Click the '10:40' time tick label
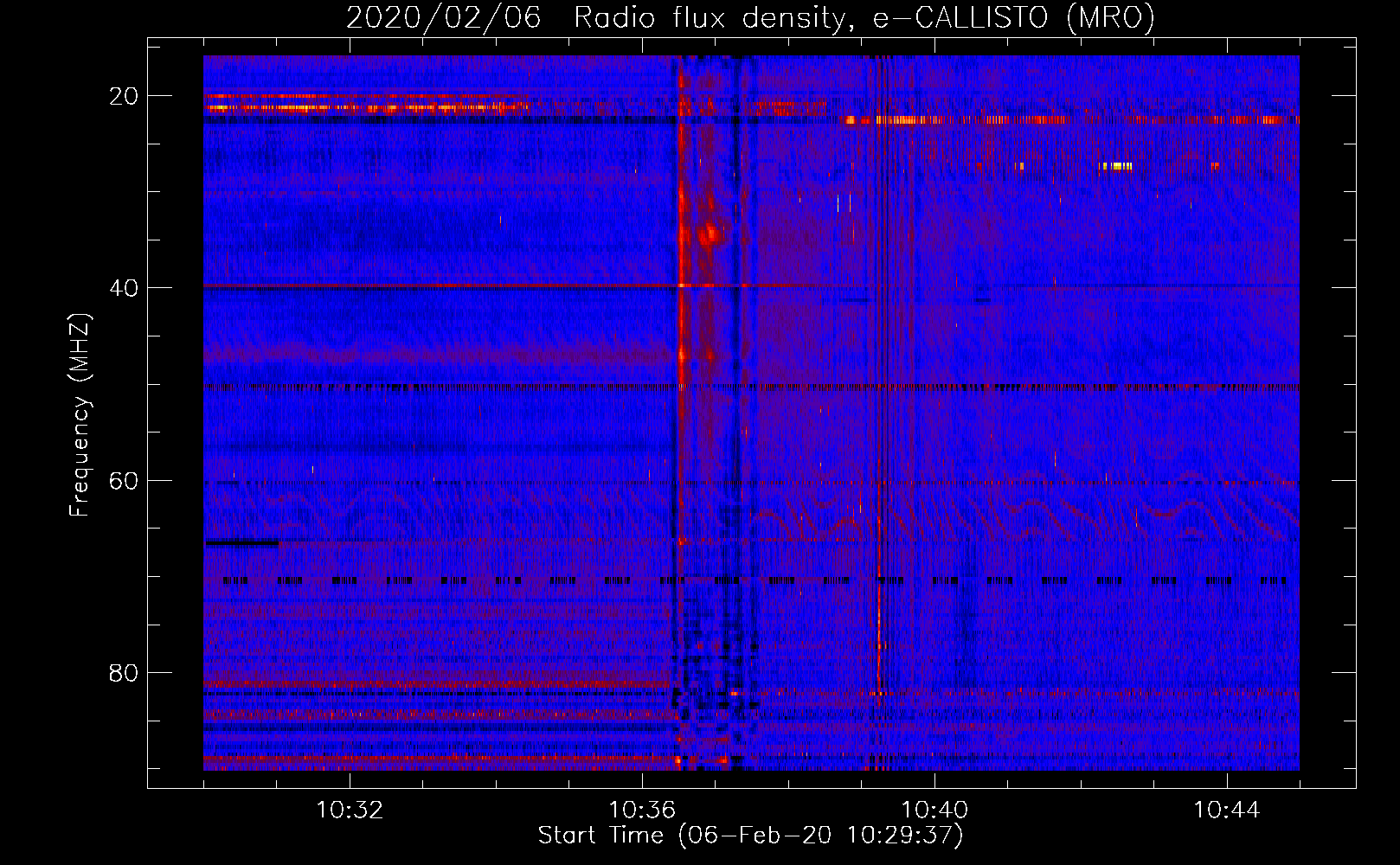Image resolution: width=1400 pixels, height=865 pixels. pos(934,811)
